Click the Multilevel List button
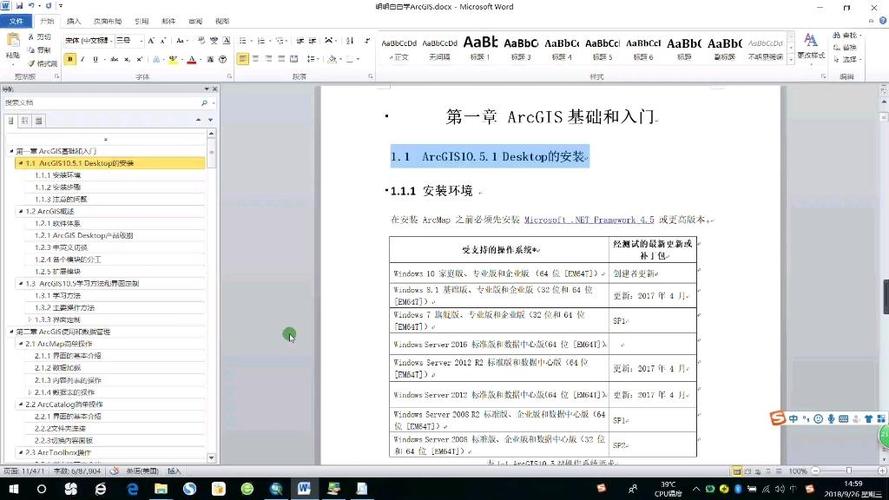889x500 pixels. click(x=281, y=41)
